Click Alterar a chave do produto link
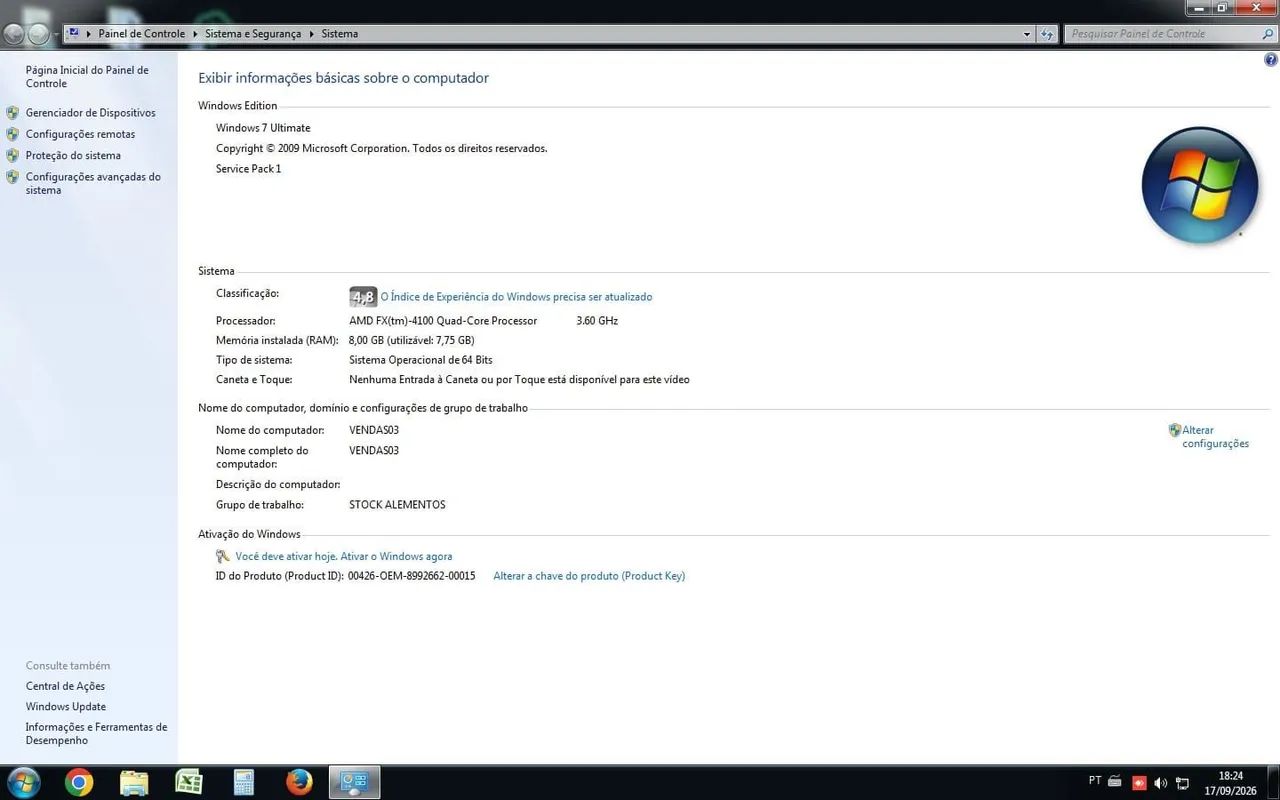The height and width of the screenshot is (800, 1280). [589, 576]
